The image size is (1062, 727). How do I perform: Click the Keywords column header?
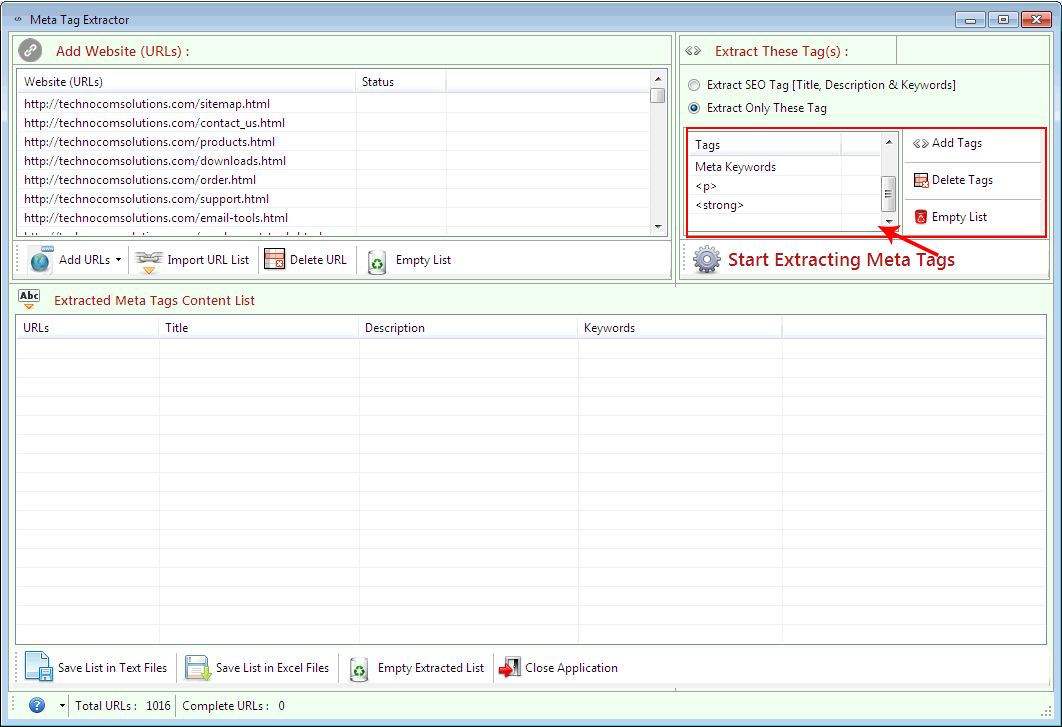680,328
